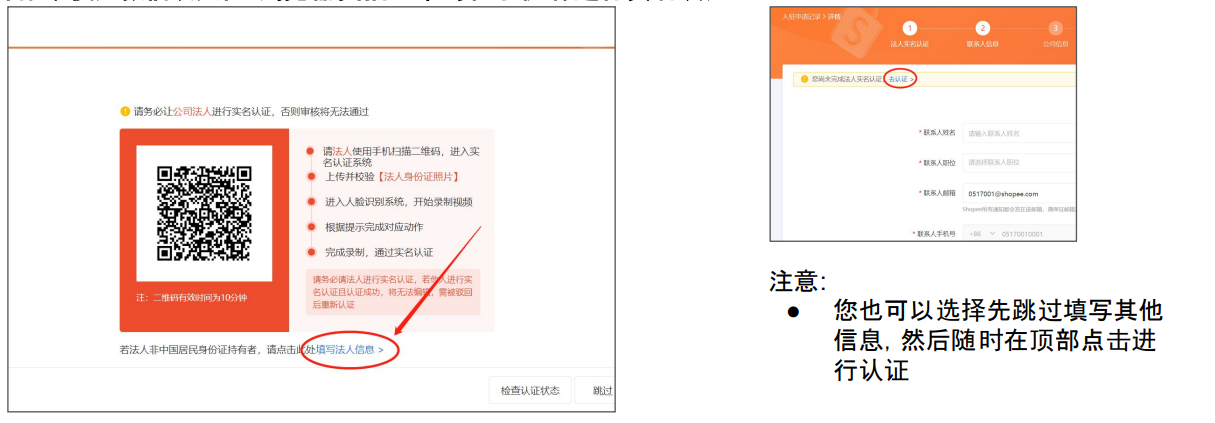Open the 联系人职位 dropdown
Image resolution: width=1215 pixels, height=423 pixels.
coord(1019,162)
